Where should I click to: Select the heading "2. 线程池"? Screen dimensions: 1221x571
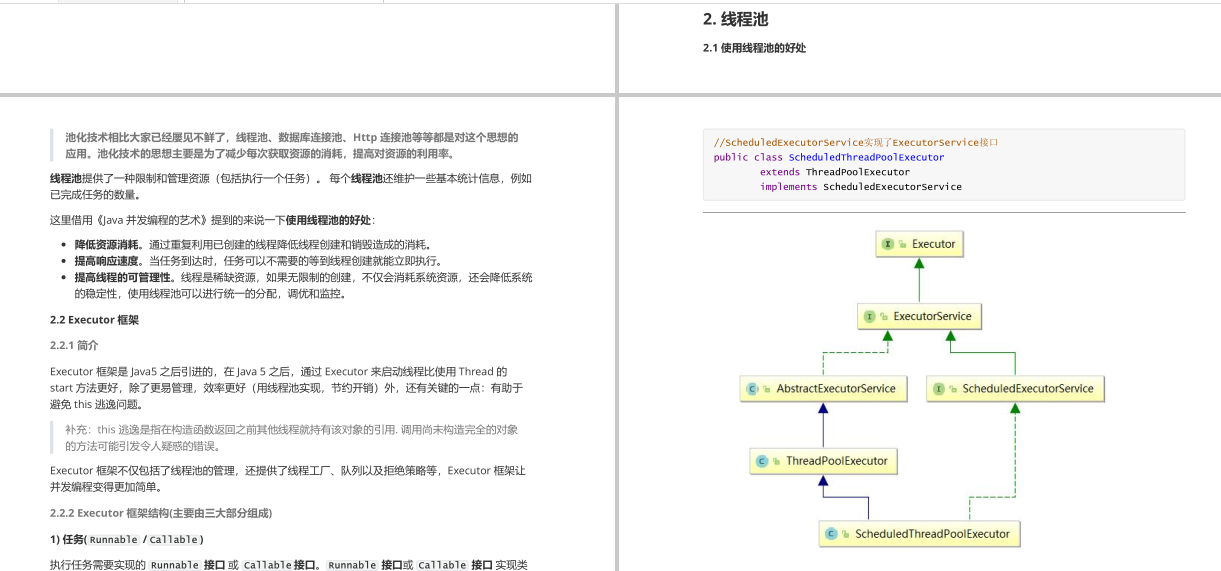pos(735,19)
